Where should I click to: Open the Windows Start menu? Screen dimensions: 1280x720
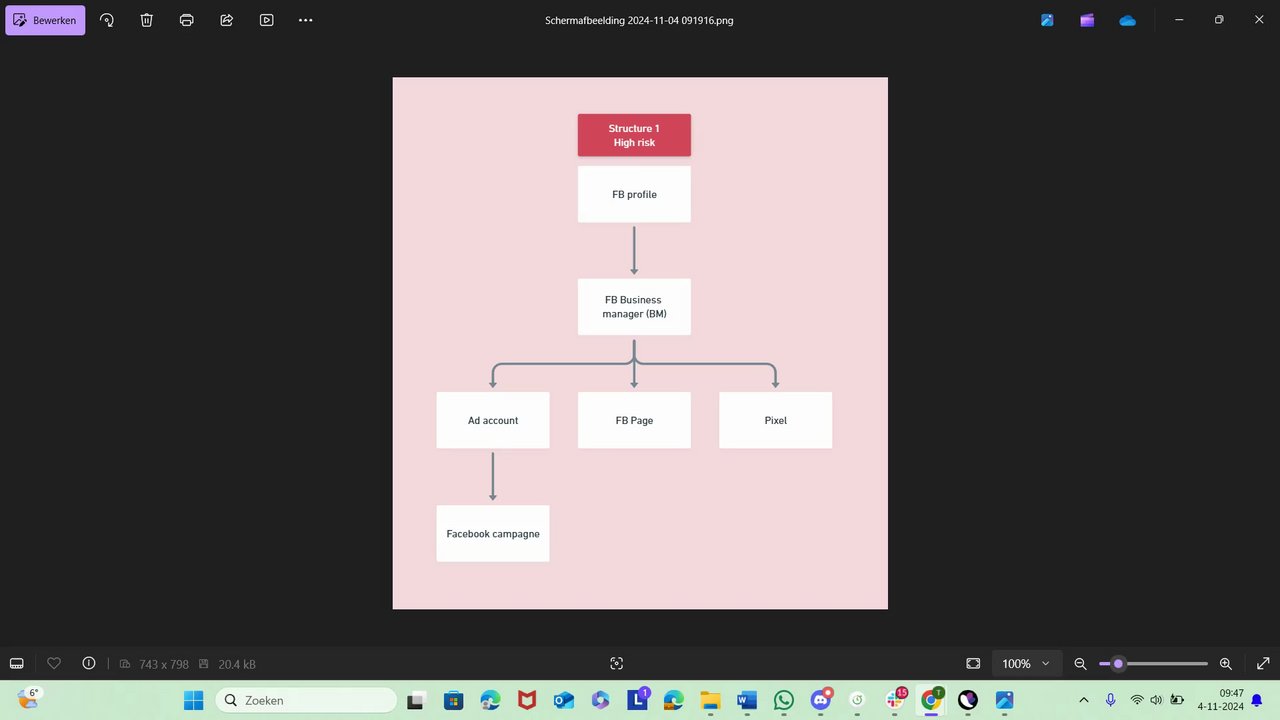(x=194, y=700)
